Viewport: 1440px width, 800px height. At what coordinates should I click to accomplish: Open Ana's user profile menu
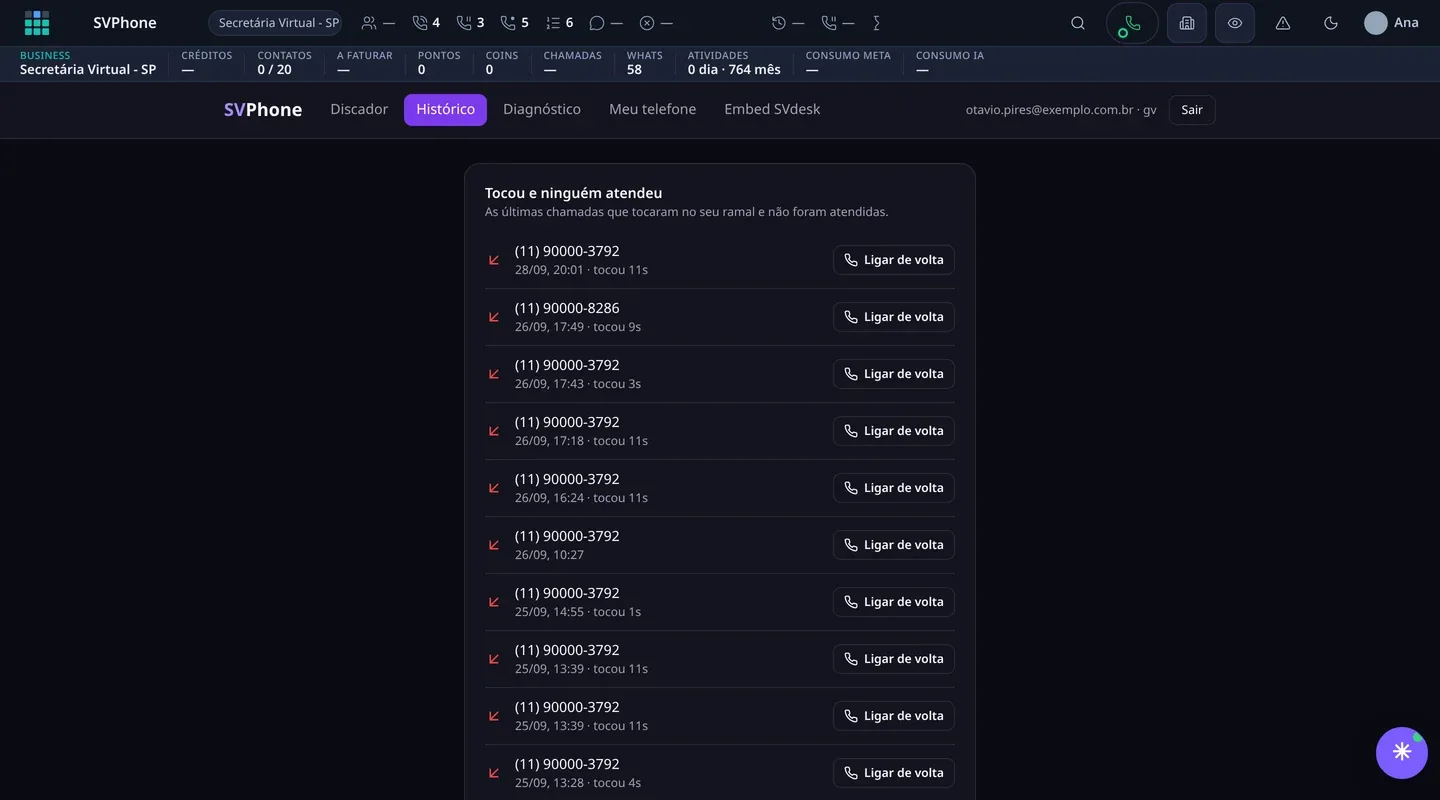pos(1391,23)
